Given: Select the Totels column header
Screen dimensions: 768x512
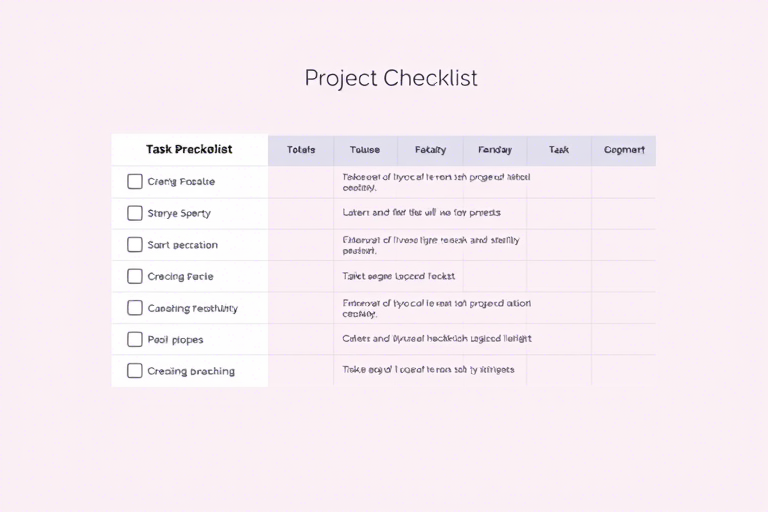Looking at the screenshot, I should tap(301, 150).
